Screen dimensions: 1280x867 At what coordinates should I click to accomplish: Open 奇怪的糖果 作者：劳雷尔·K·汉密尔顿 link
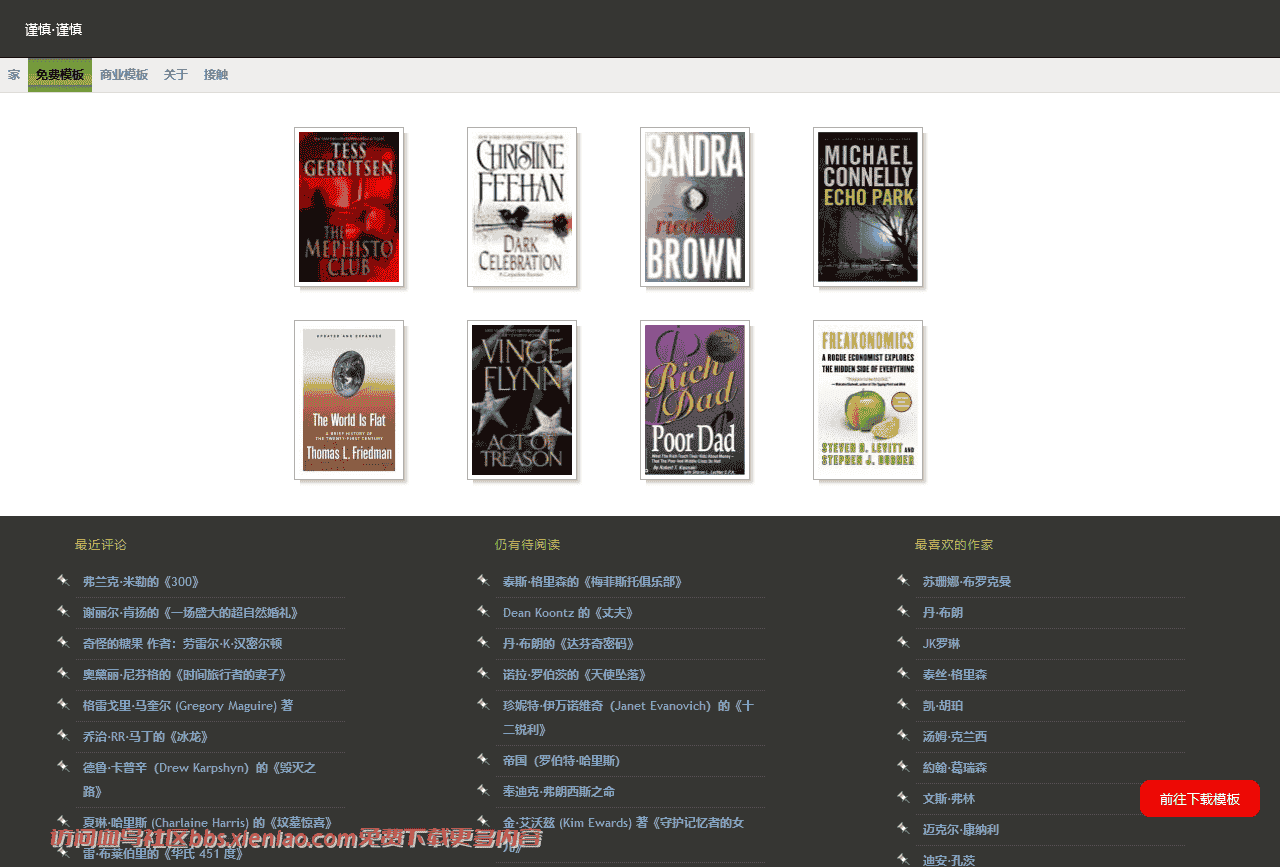[183, 644]
